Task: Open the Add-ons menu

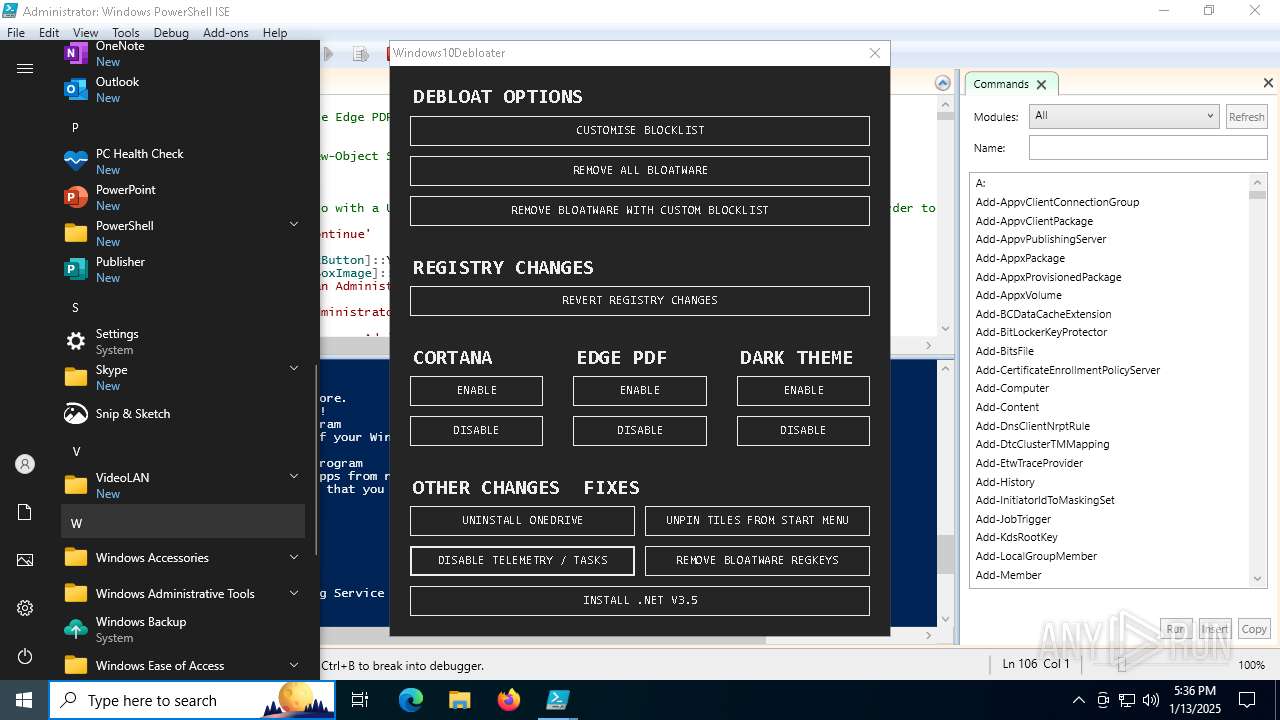Action: (226, 33)
